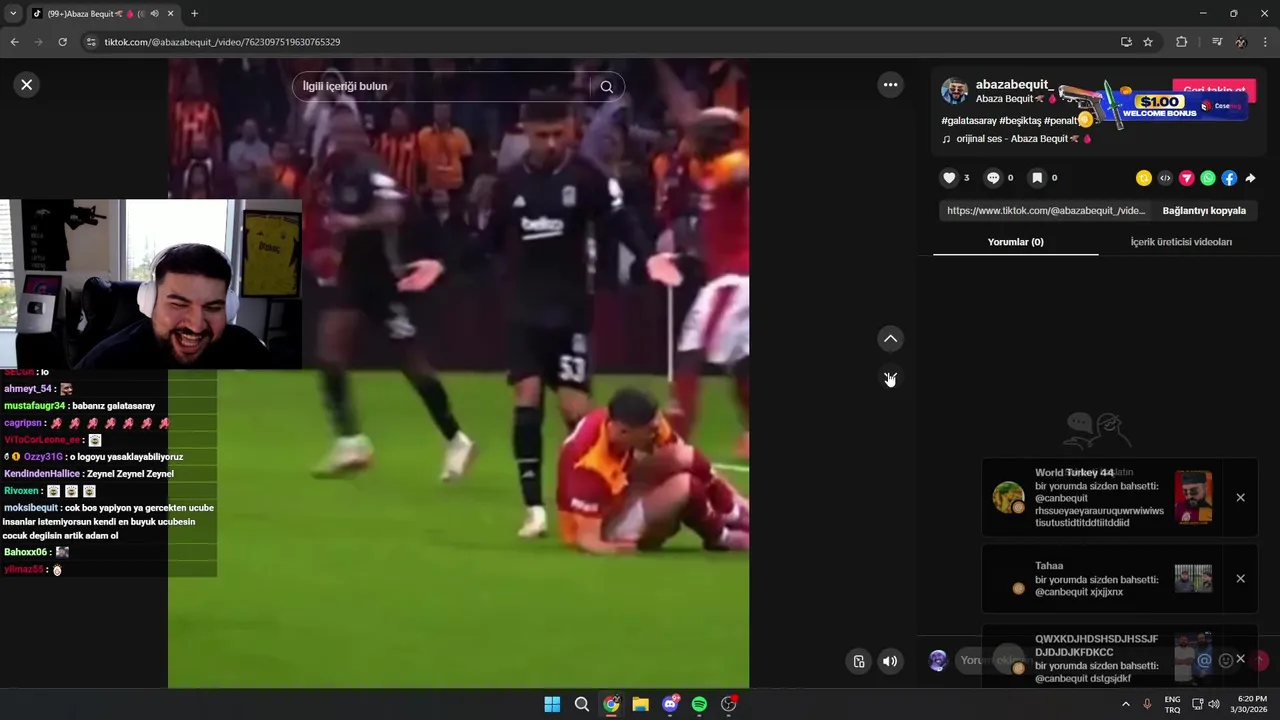The height and width of the screenshot is (720, 1280).
Task: Go to next video with down arrow
Action: [890, 378]
